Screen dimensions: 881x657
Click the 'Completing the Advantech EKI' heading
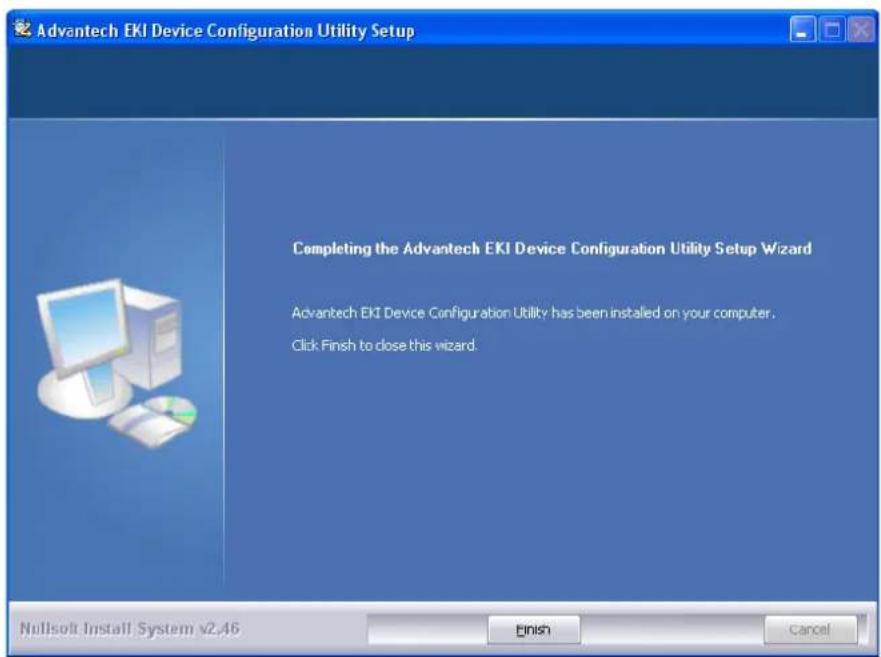point(552,248)
